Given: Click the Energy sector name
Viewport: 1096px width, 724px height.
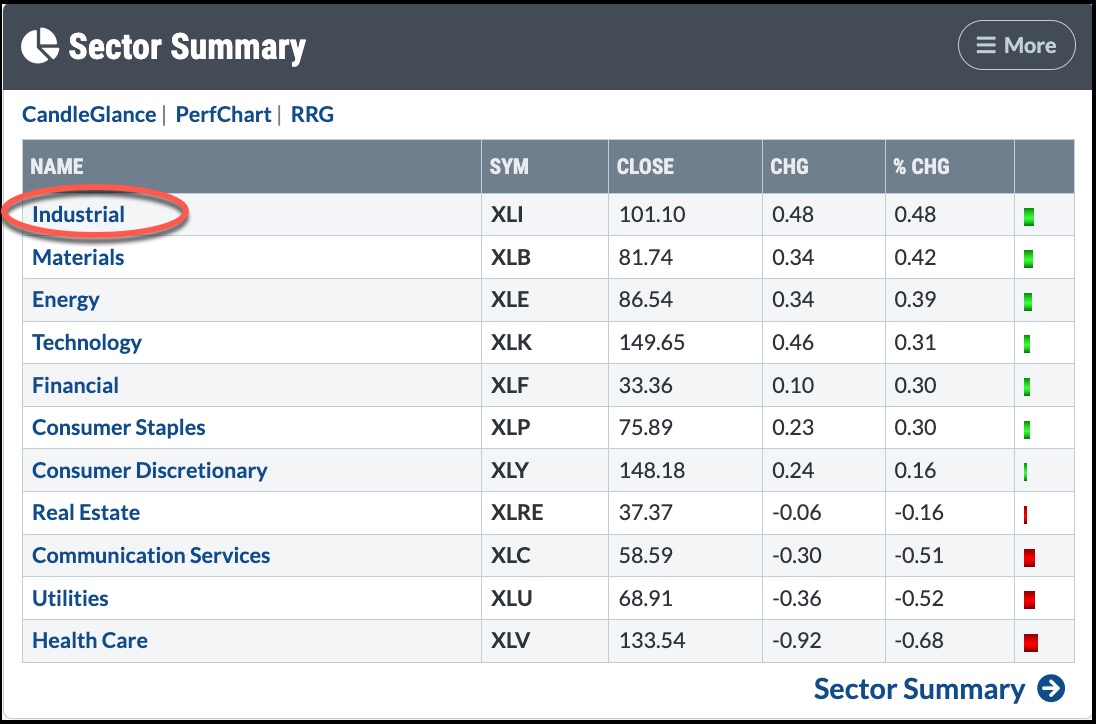Looking at the screenshot, I should (66, 300).
